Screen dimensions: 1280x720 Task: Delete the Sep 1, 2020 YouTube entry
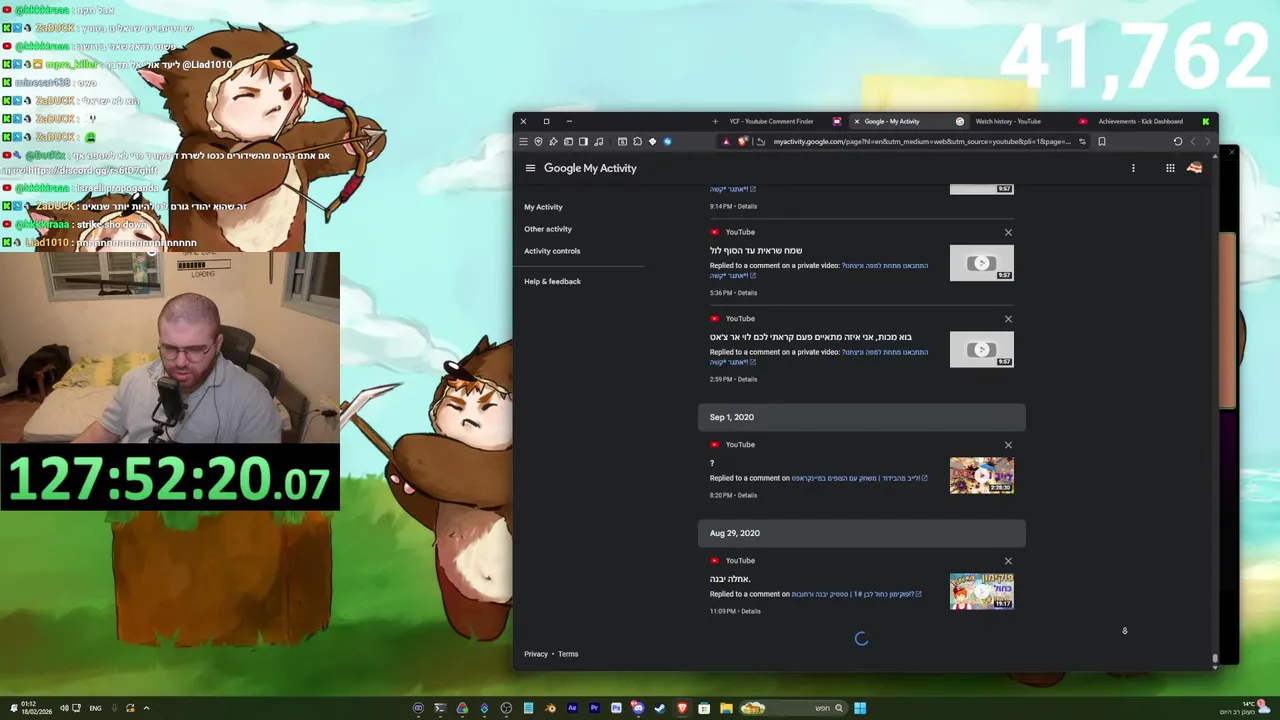point(1008,445)
